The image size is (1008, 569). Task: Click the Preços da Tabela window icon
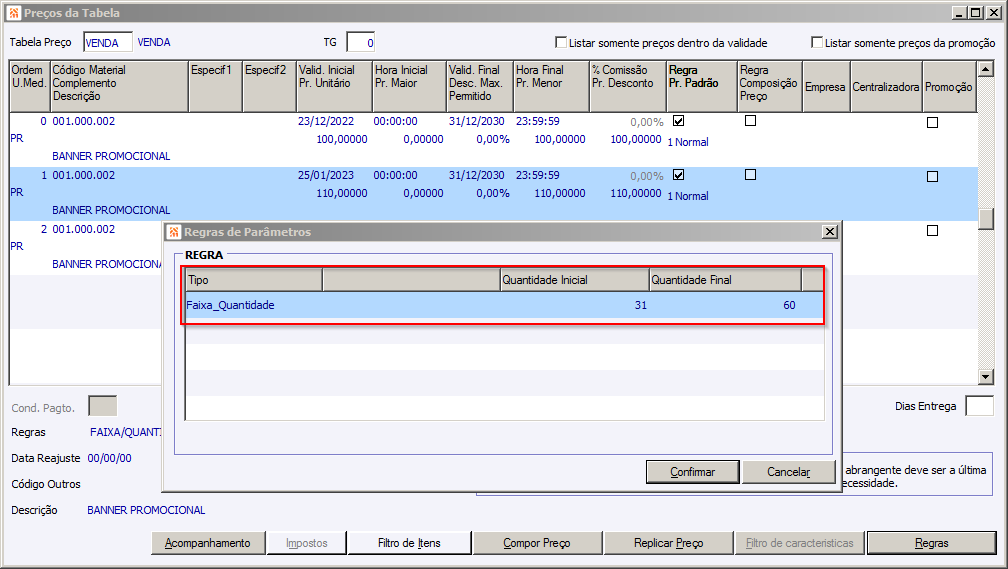12,12
